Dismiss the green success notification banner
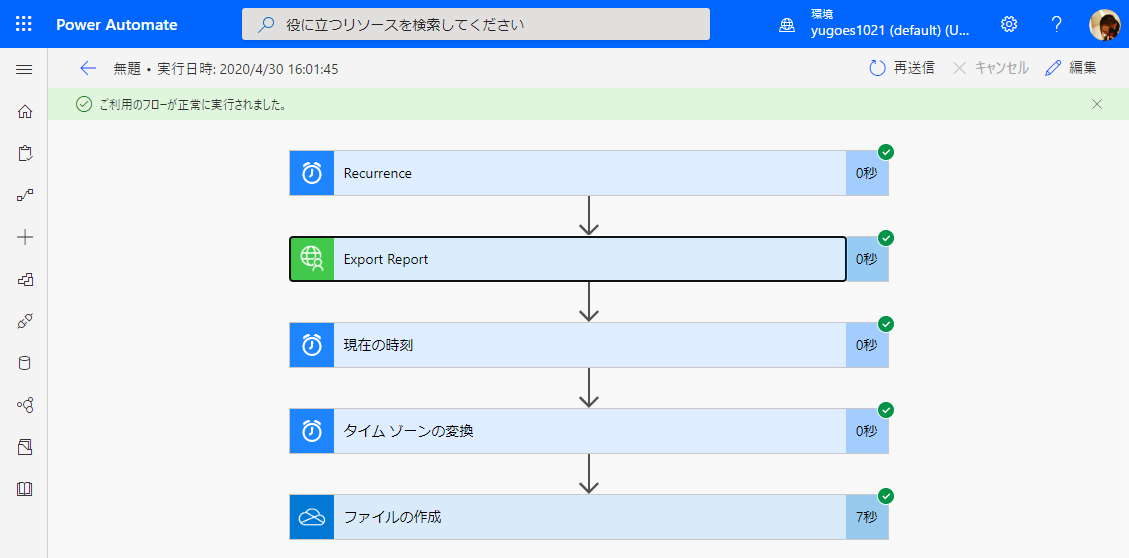This screenshot has width=1129, height=558. [x=1097, y=104]
